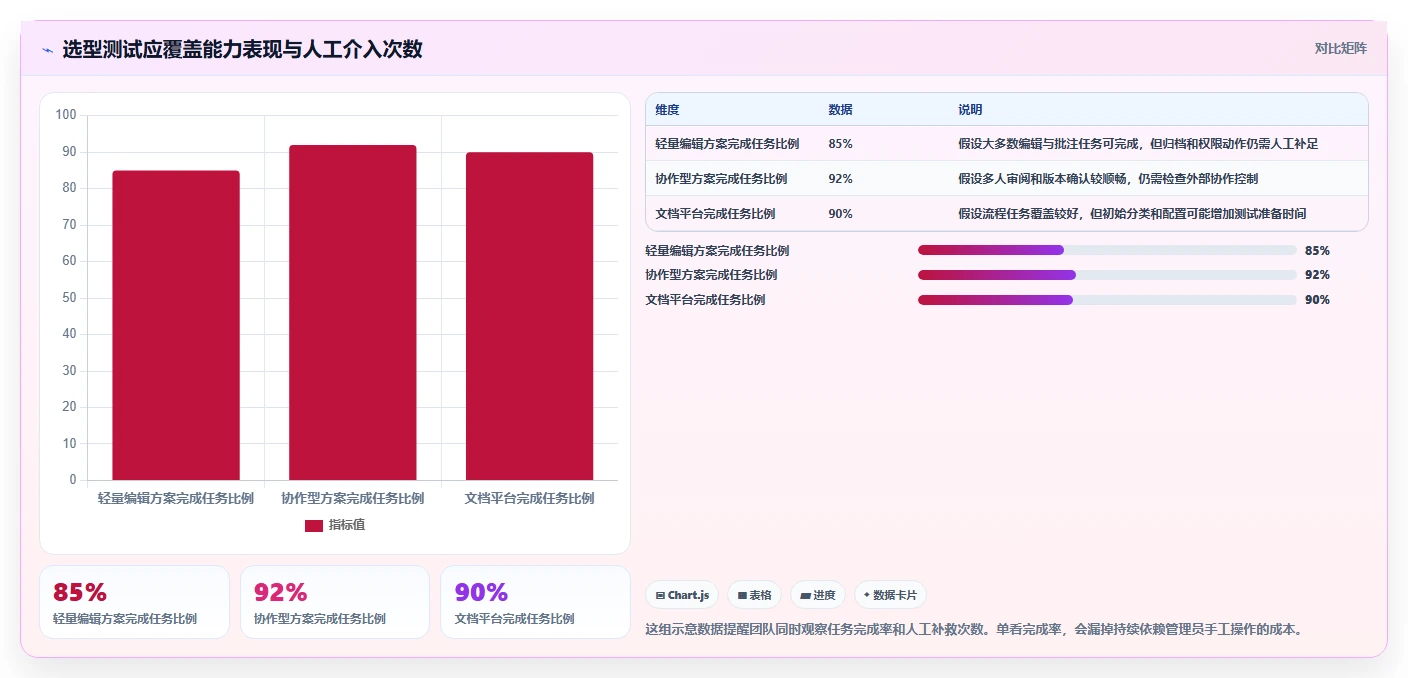Click the 协作型方案 bar in chart

click(353, 312)
